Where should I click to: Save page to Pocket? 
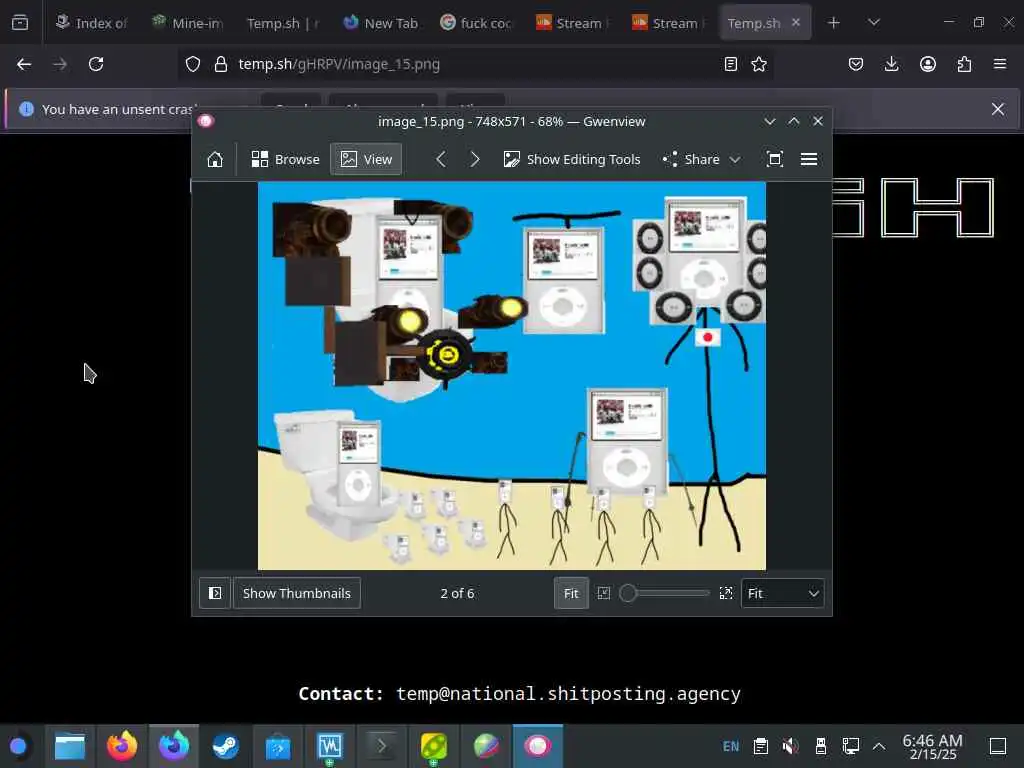coord(856,64)
